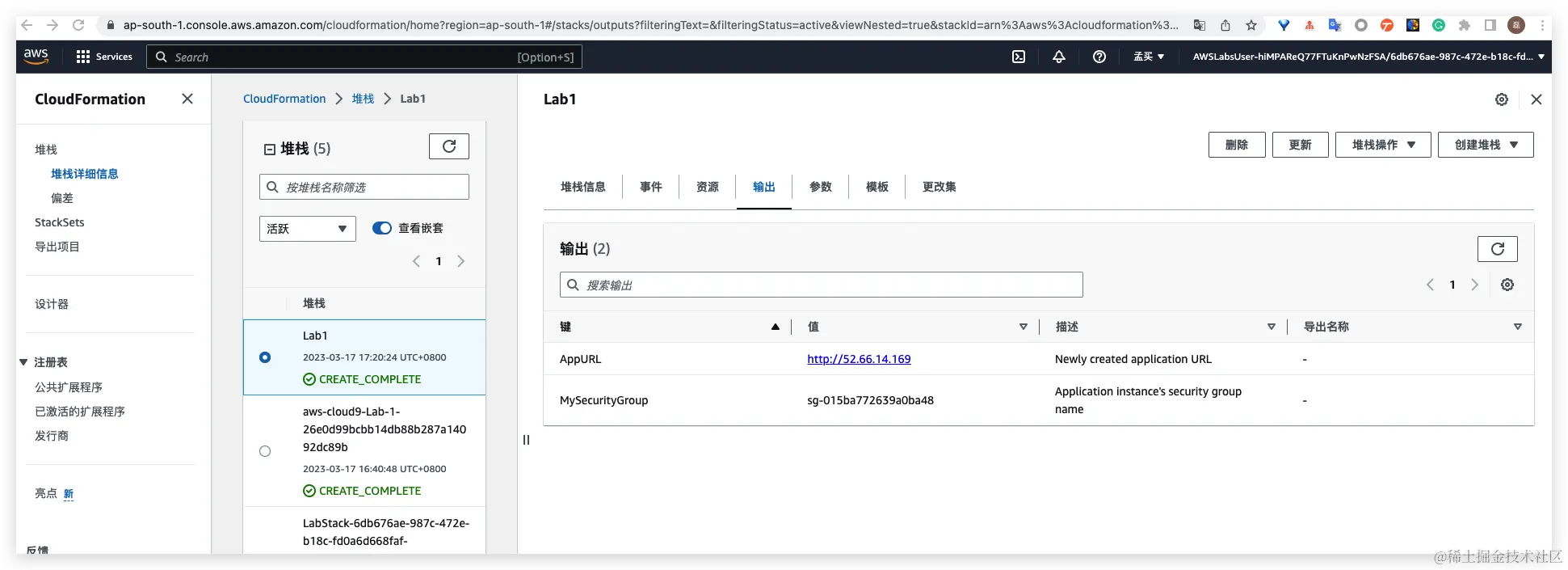Sort outputs by 描述 column
The image size is (1568, 570).
(1272, 327)
